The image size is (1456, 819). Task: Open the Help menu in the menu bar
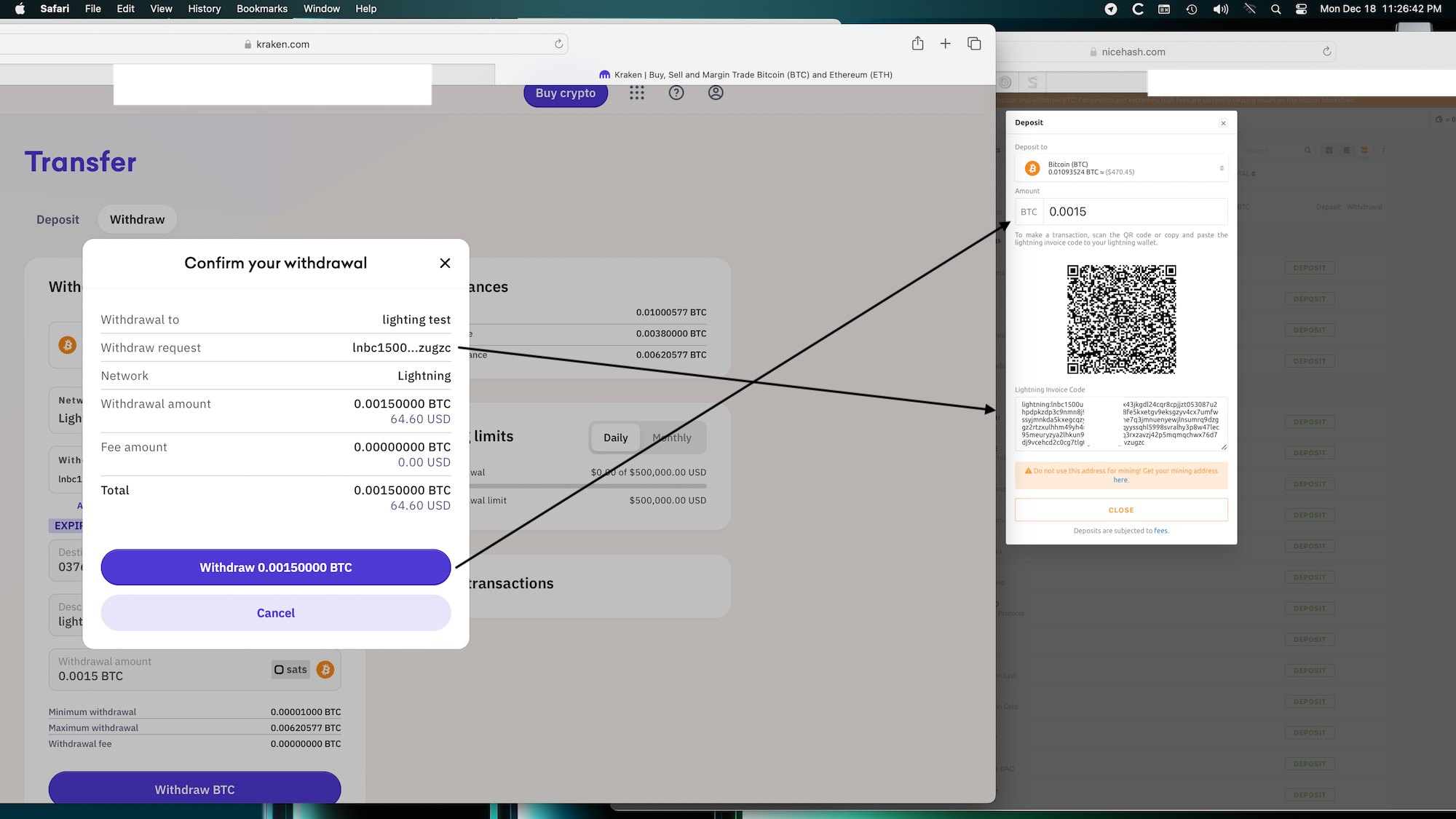pos(365,9)
